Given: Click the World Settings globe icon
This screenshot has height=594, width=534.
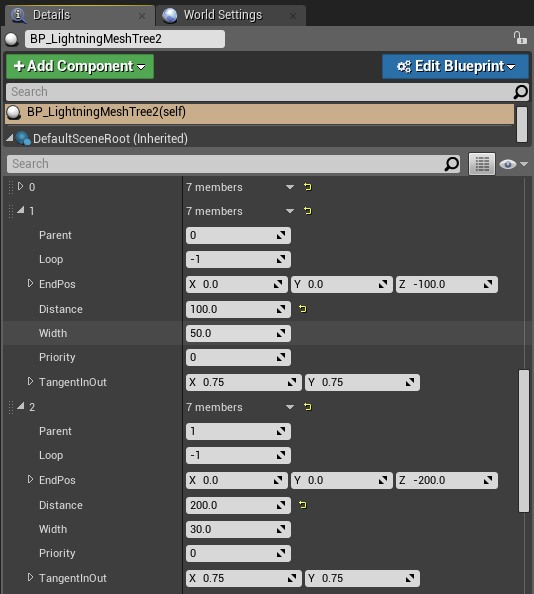Looking at the screenshot, I should tap(170, 16).
